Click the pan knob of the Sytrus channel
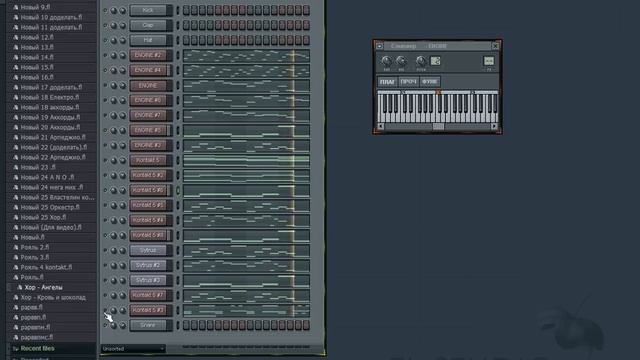The width and height of the screenshot is (640, 360). pos(114,250)
